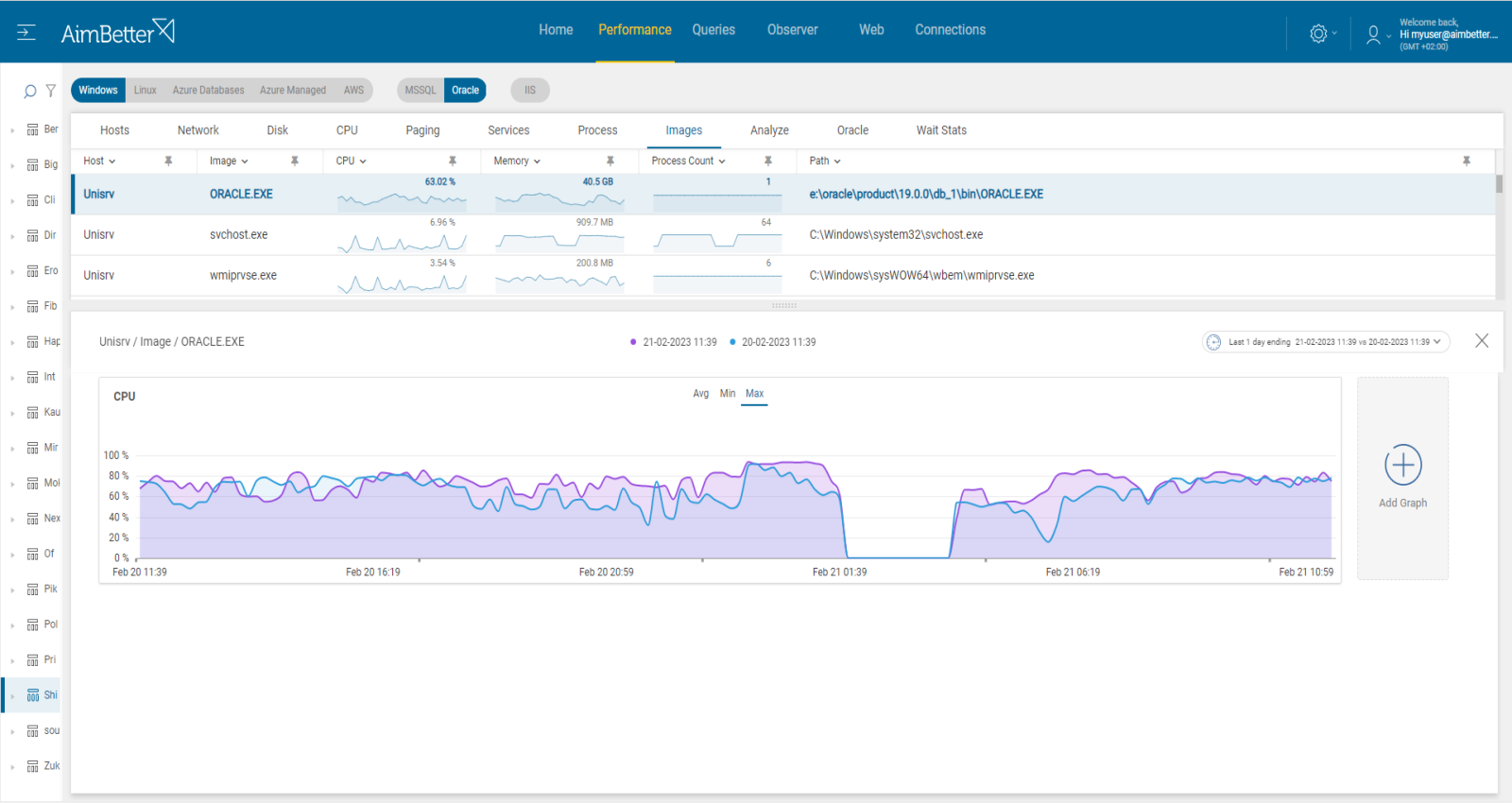
Task: Select the Dir server icon in sidebar
Action: [33, 235]
